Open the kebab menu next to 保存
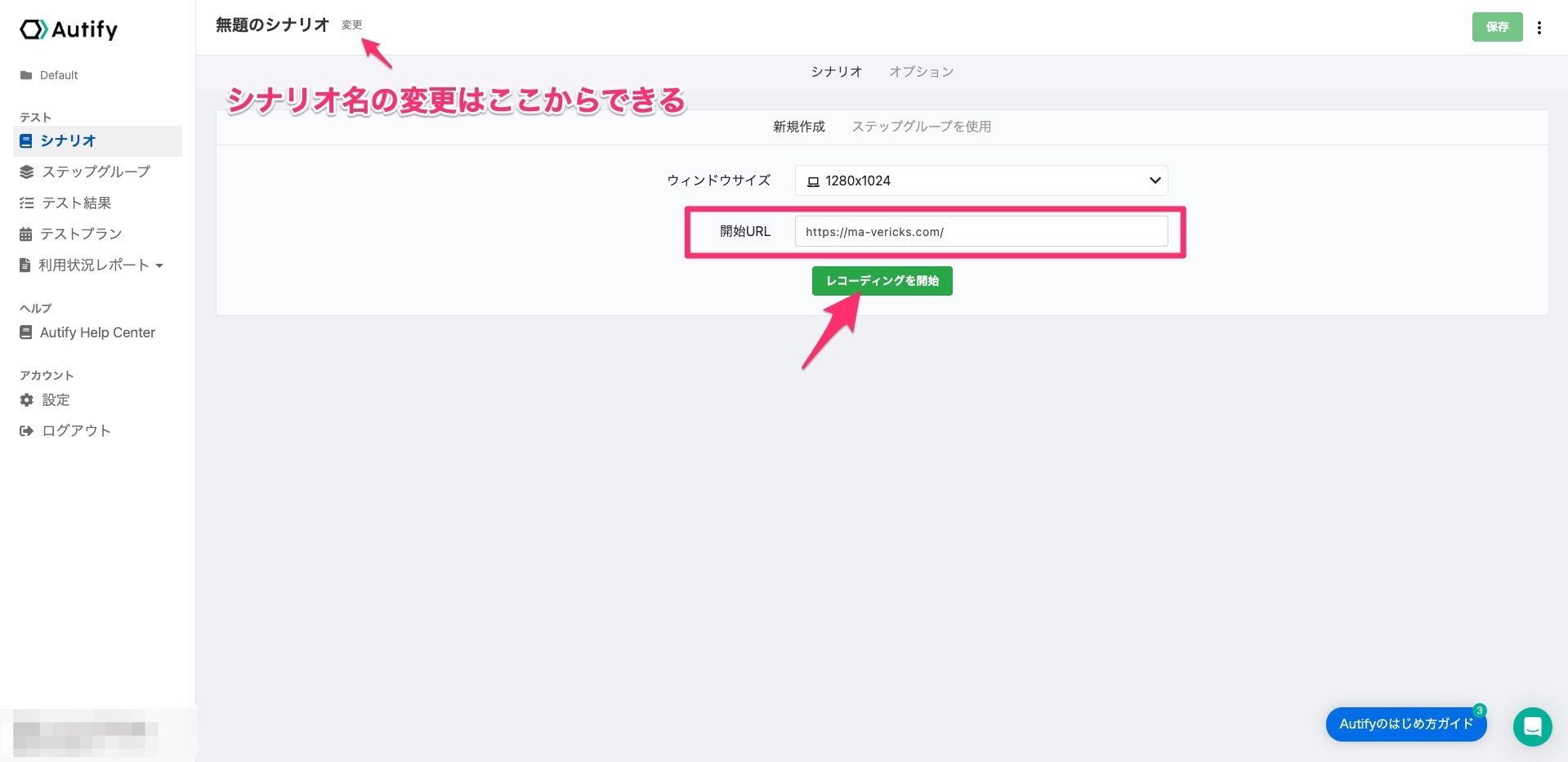Screen dimensions: 1568x762 click(x=1539, y=27)
